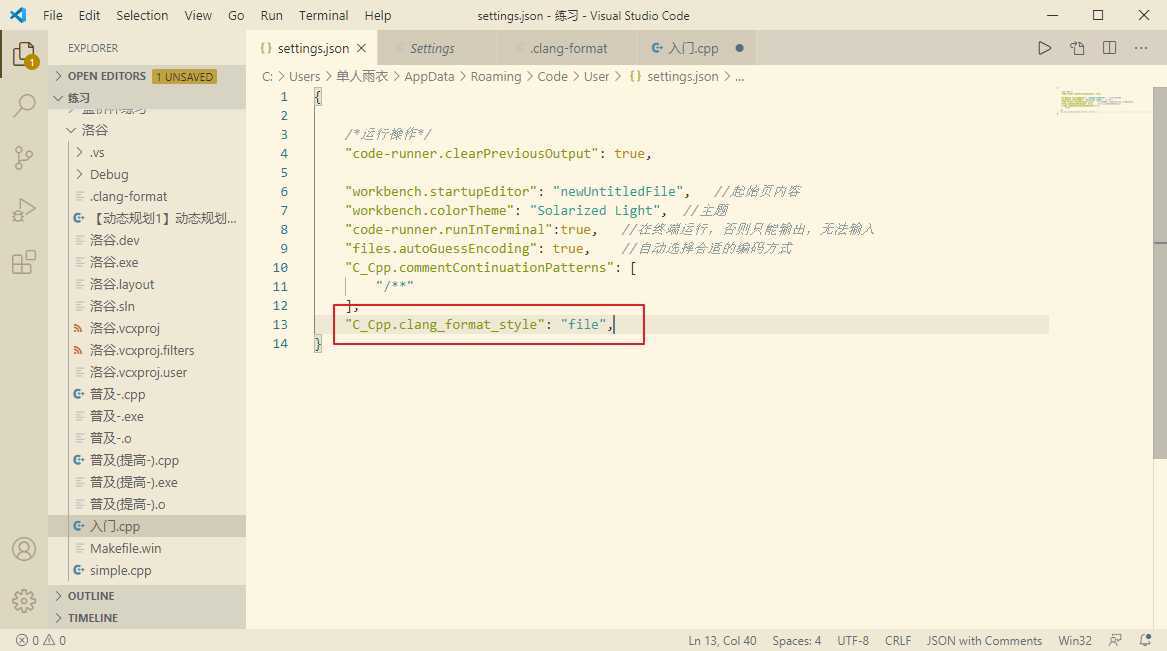Click Win32 configuration status item
The height and width of the screenshot is (651, 1167).
1075,641
